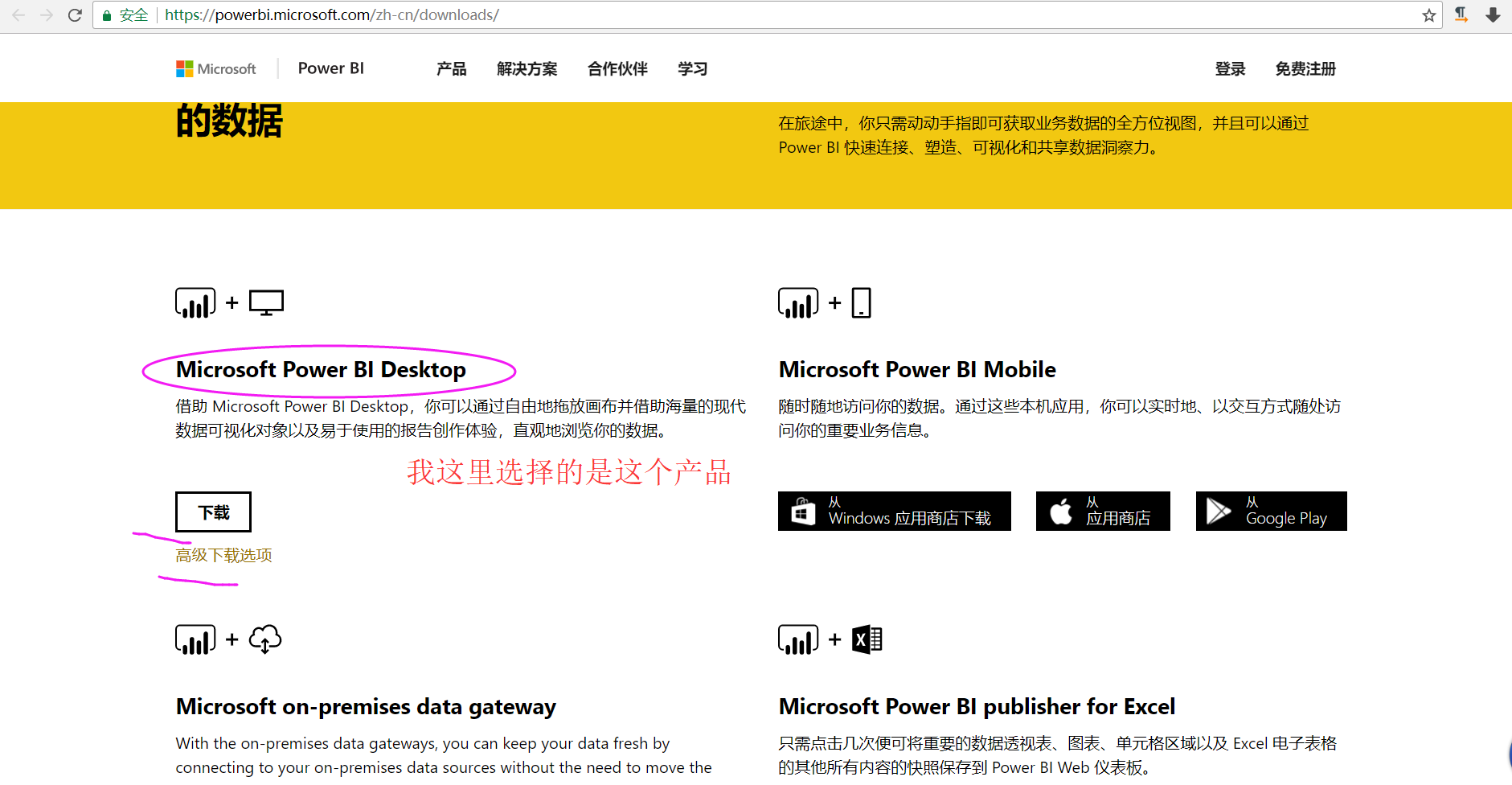1512x785 pixels.
Task: Click the Google Play triangle logo
Action: click(x=1219, y=512)
